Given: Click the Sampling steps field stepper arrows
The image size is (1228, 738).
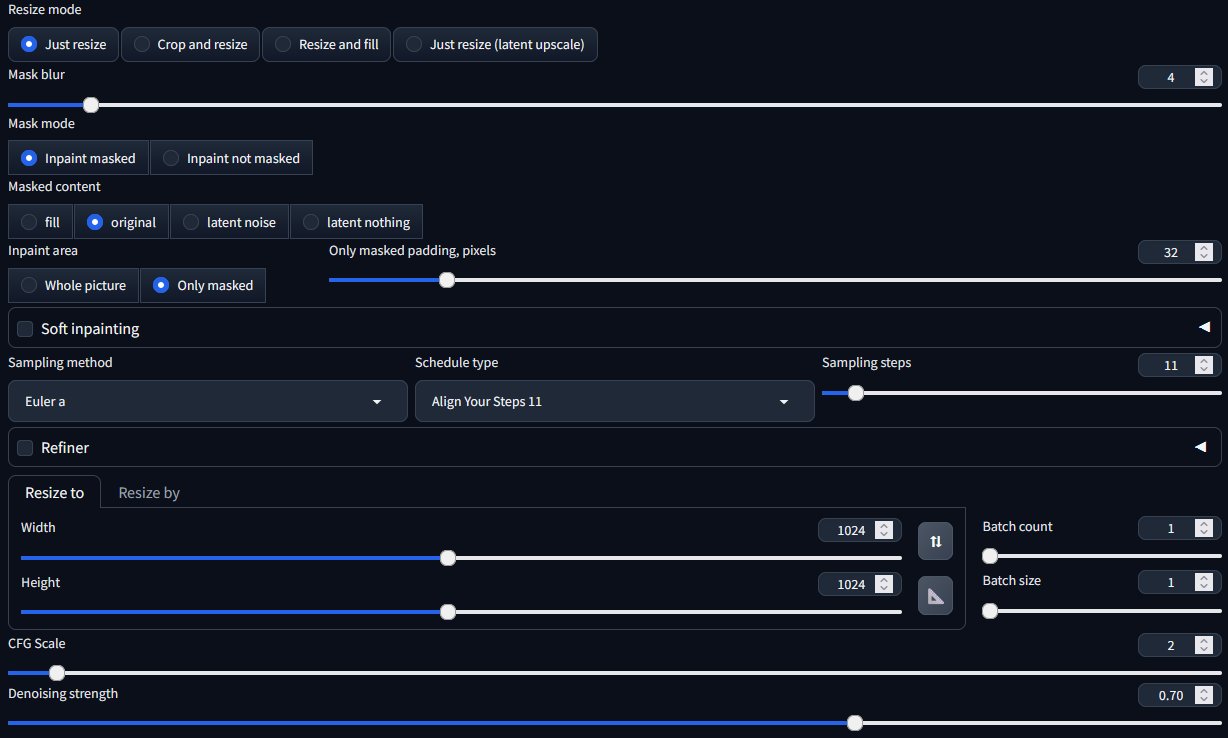Looking at the screenshot, I should pyautogui.click(x=1204, y=365).
